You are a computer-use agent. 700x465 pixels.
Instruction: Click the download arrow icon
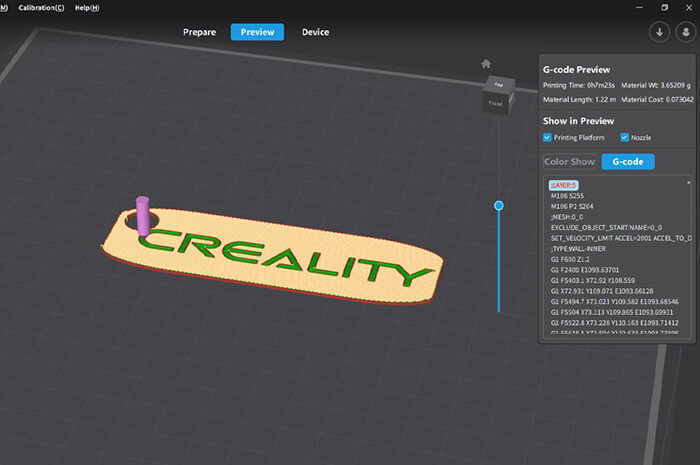[x=659, y=32]
